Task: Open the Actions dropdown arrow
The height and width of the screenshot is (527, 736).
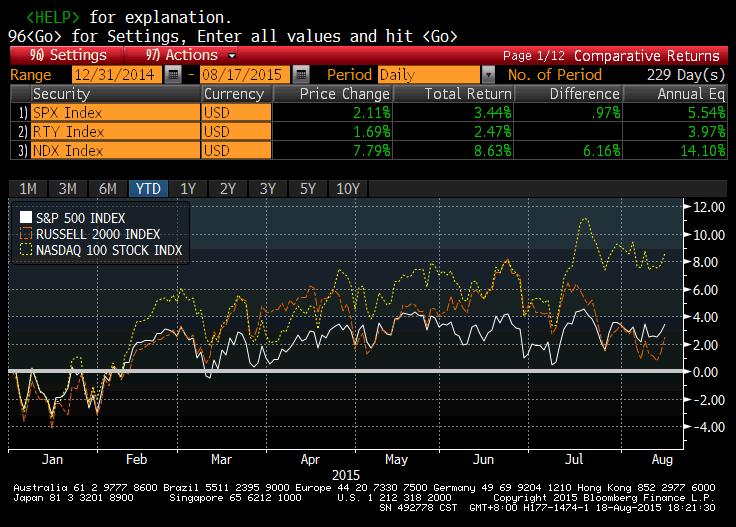Action: [231, 55]
